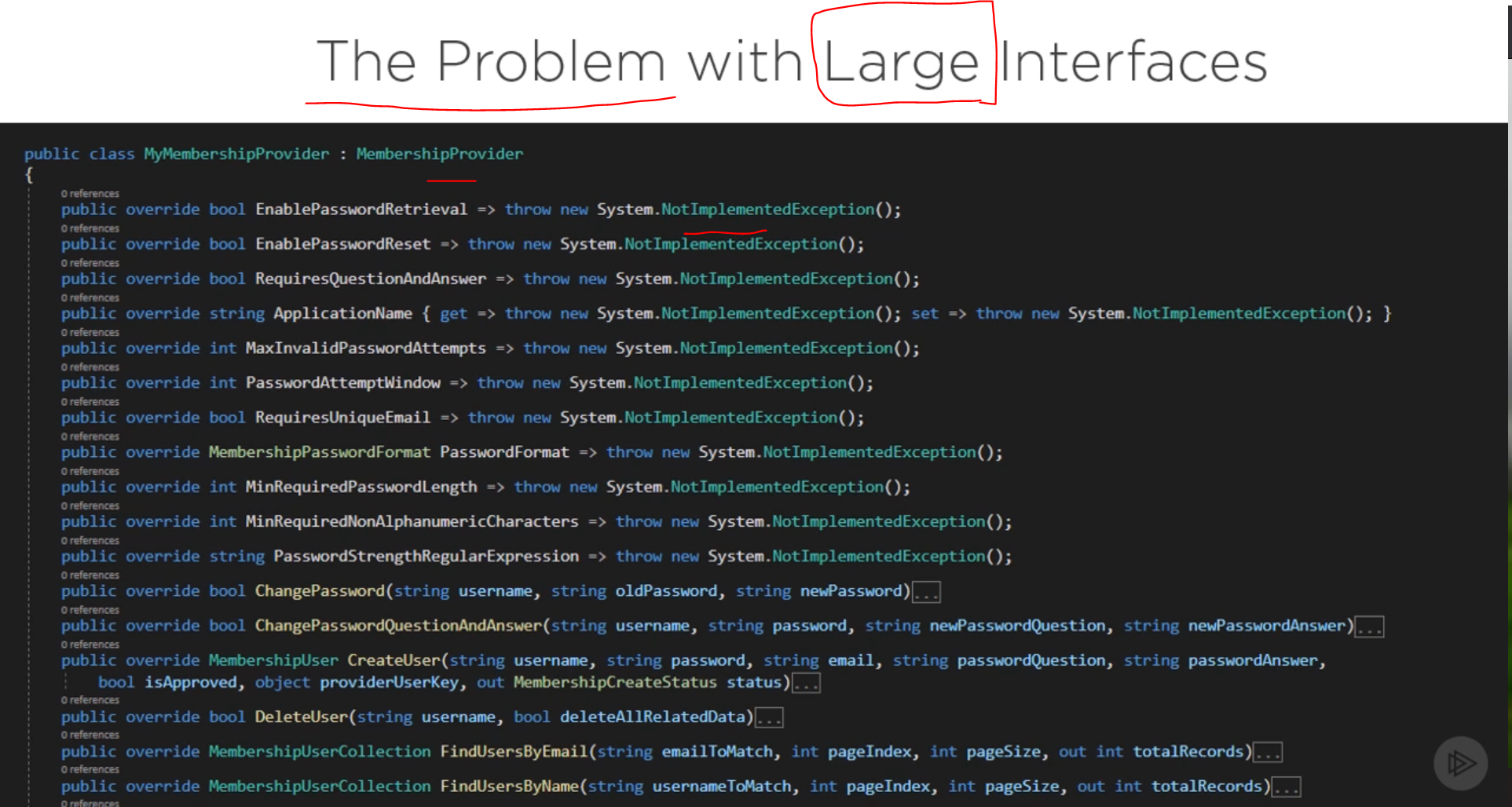The width and height of the screenshot is (1512, 807).
Task: Click the ApplicationName property name
Action: click(x=342, y=313)
